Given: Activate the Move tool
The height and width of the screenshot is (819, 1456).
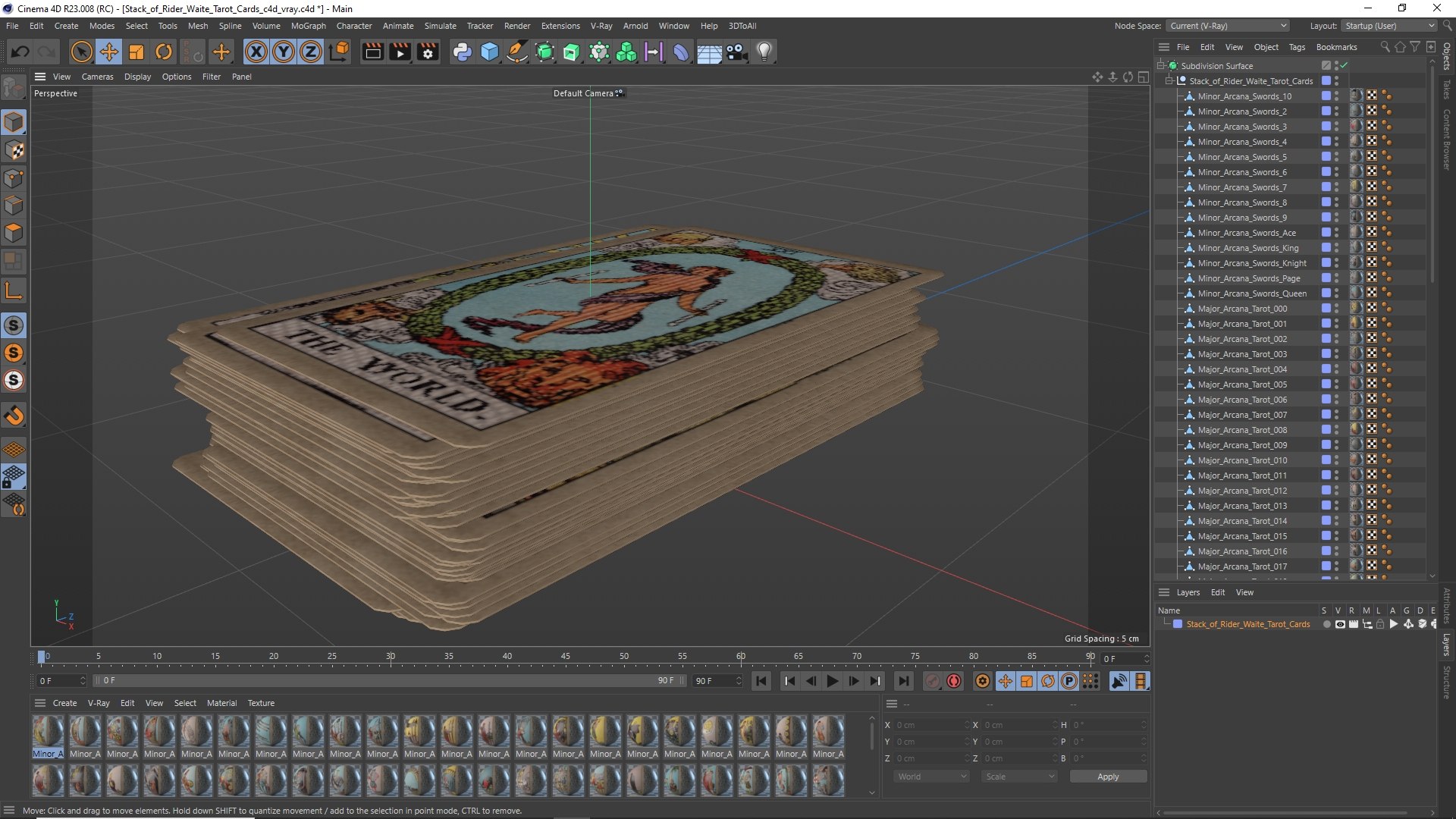Looking at the screenshot, I should 108,52.
